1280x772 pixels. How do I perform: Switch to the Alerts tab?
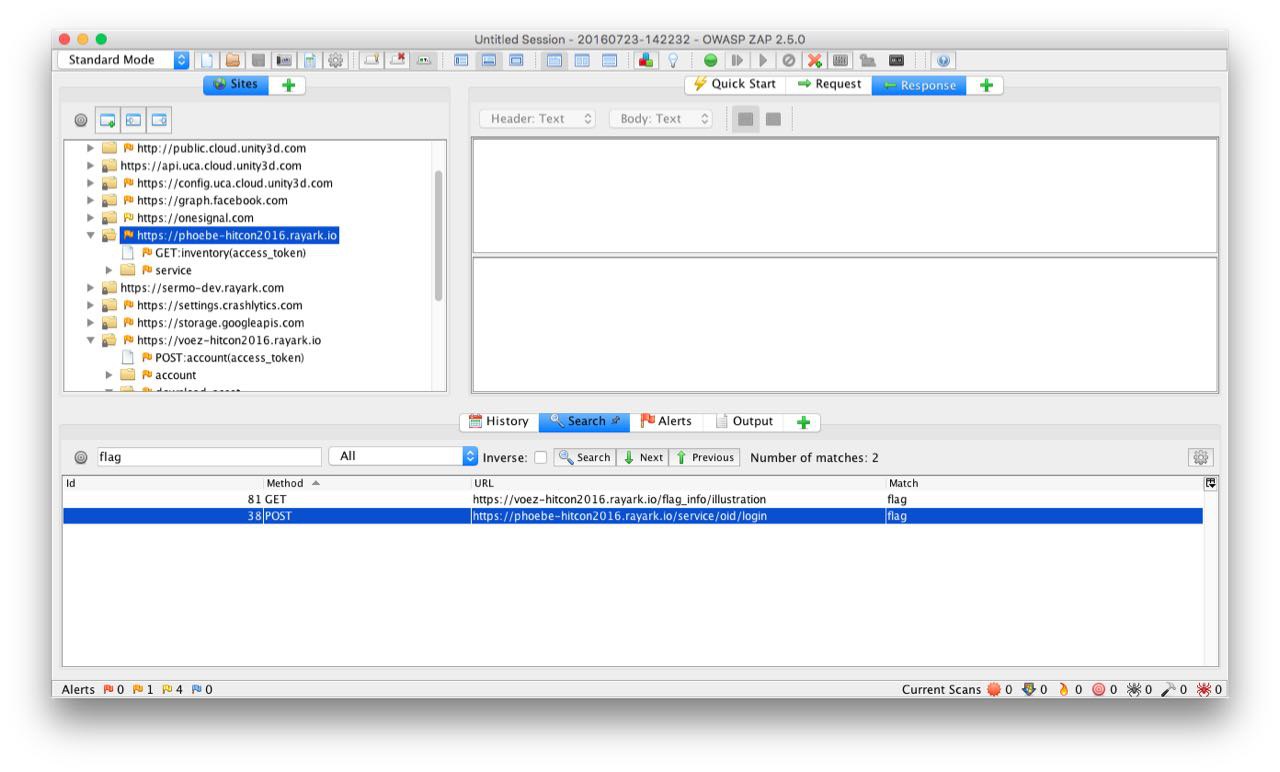tap(665, 422)
